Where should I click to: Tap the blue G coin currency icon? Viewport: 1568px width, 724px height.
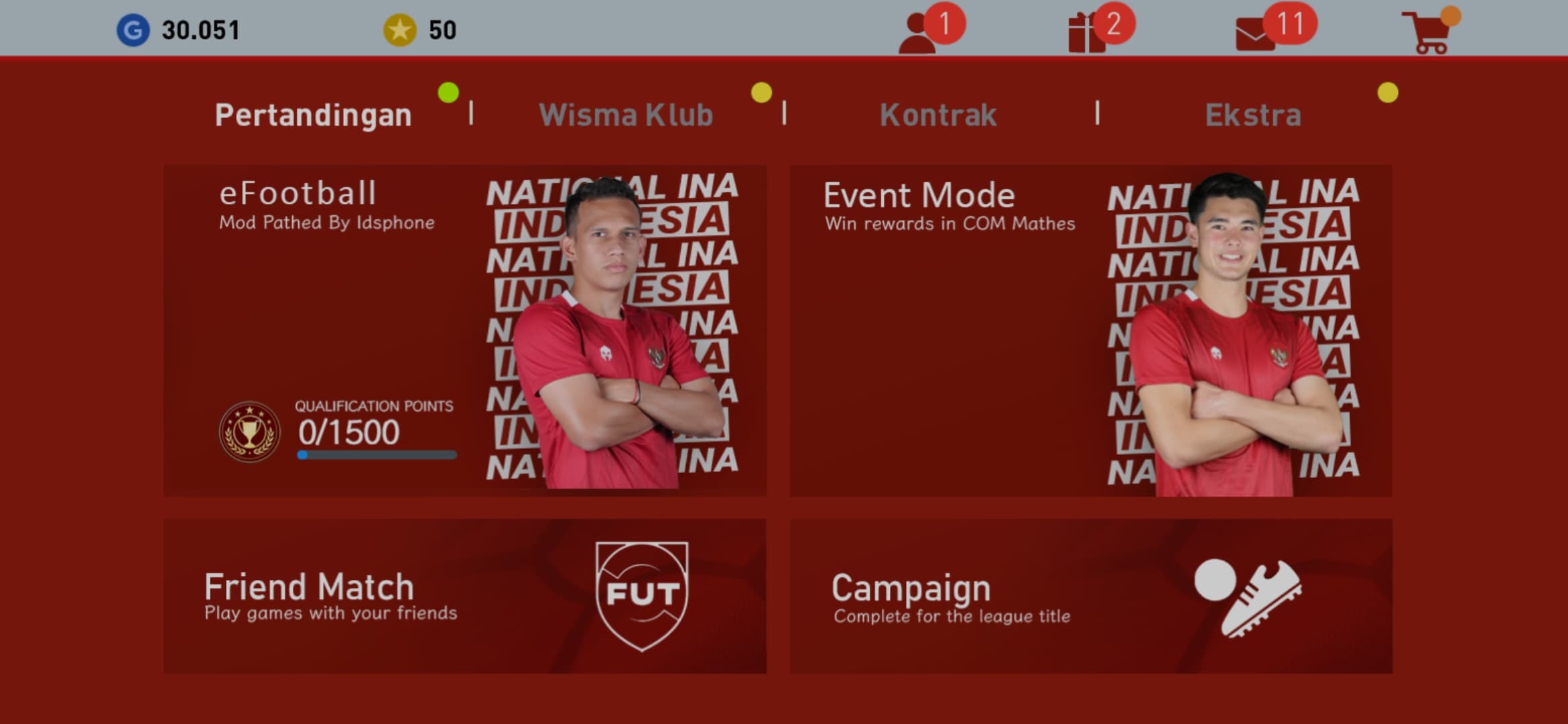(x=133, y=31)
